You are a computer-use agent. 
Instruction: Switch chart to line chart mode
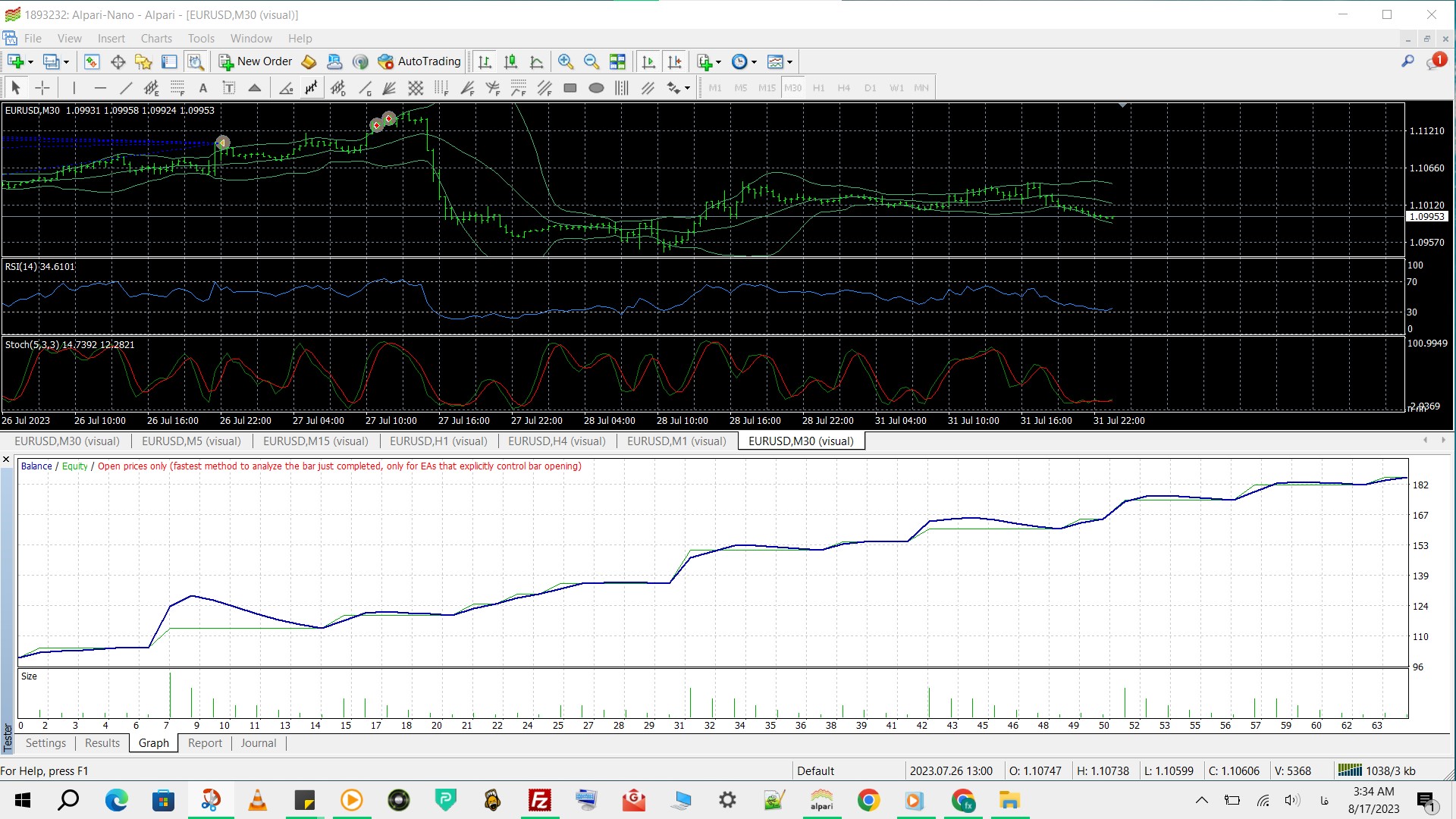point(536,61)
